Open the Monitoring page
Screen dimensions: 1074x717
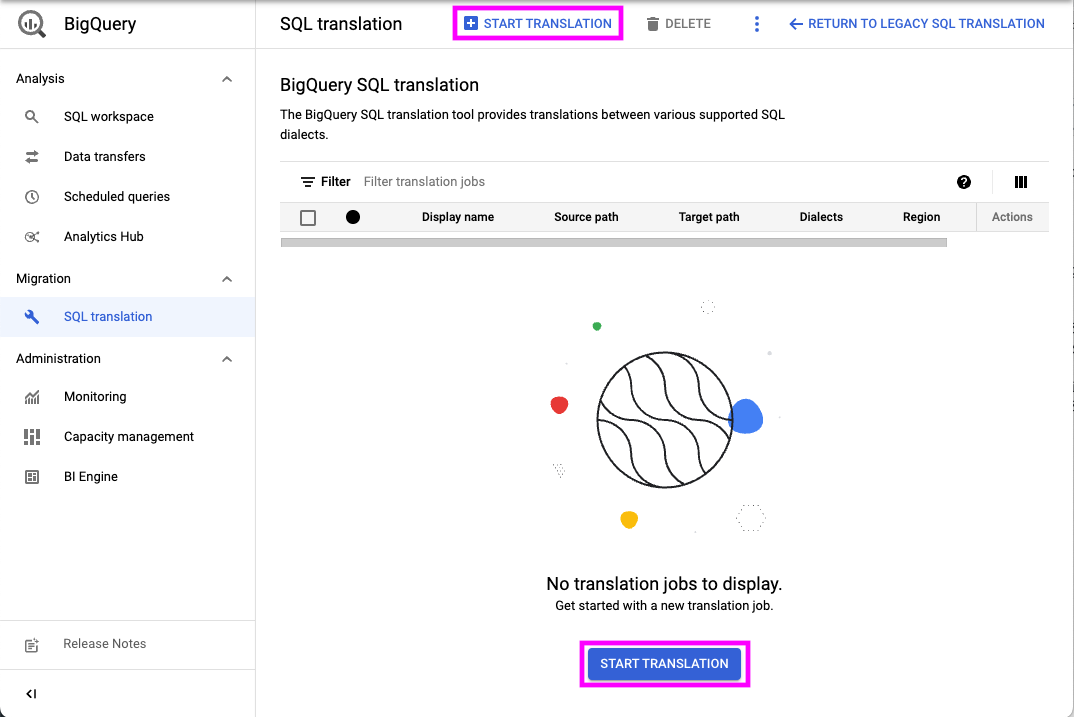(95, 396)
